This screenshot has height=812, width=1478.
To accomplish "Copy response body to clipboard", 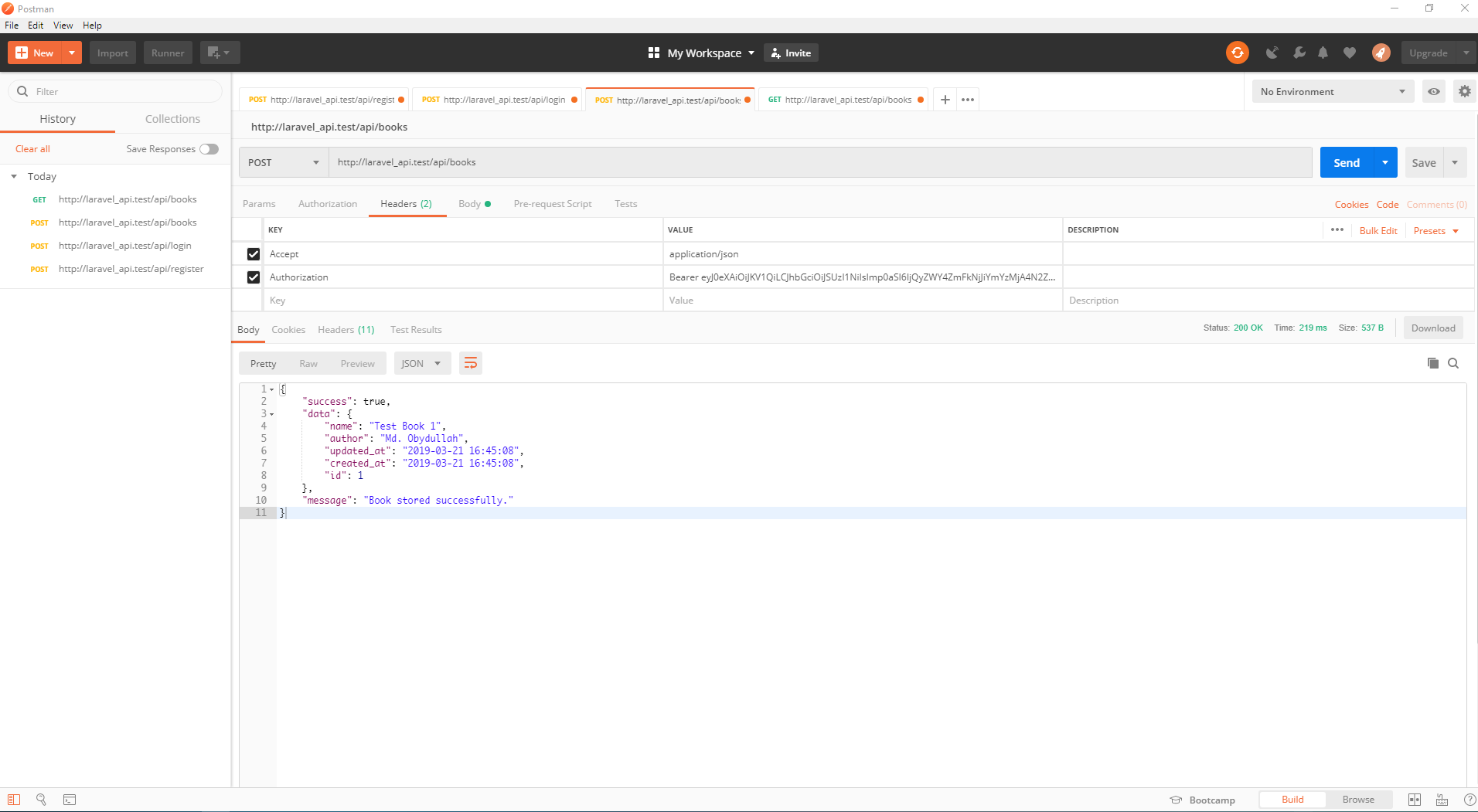I will [x=1432, y=363].
